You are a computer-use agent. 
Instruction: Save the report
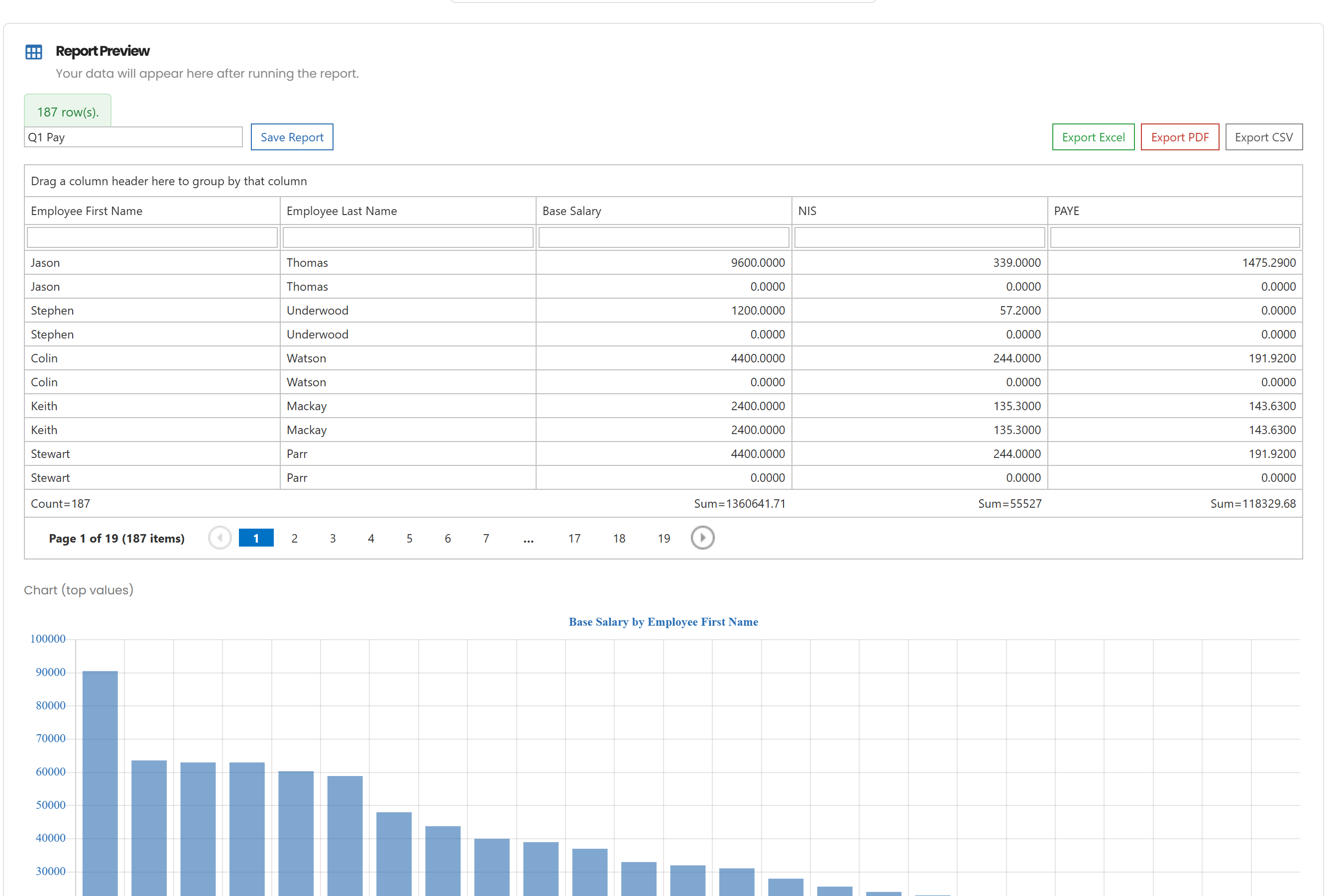coord(292,137)
